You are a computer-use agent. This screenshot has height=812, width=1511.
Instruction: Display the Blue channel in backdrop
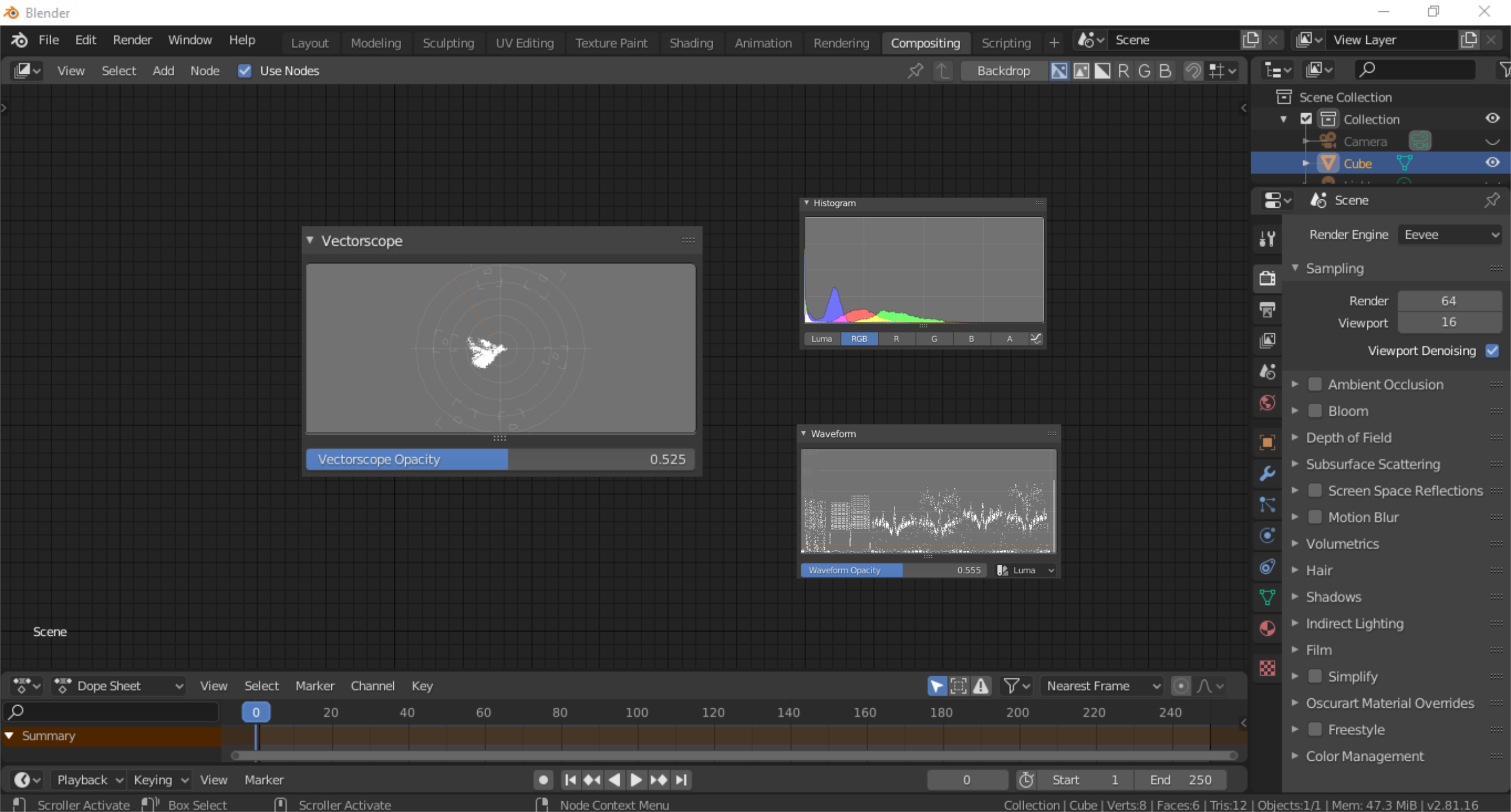(x=1166, y=71)
